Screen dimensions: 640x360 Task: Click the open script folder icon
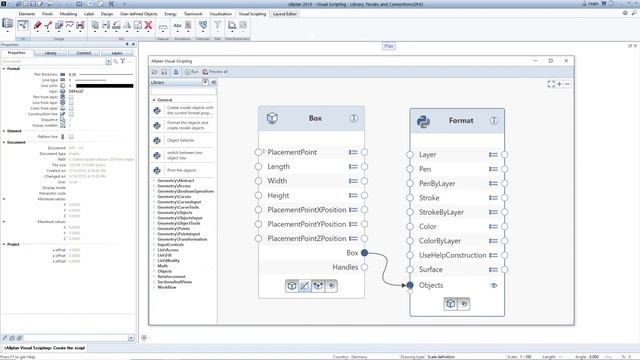click(155, 72)
